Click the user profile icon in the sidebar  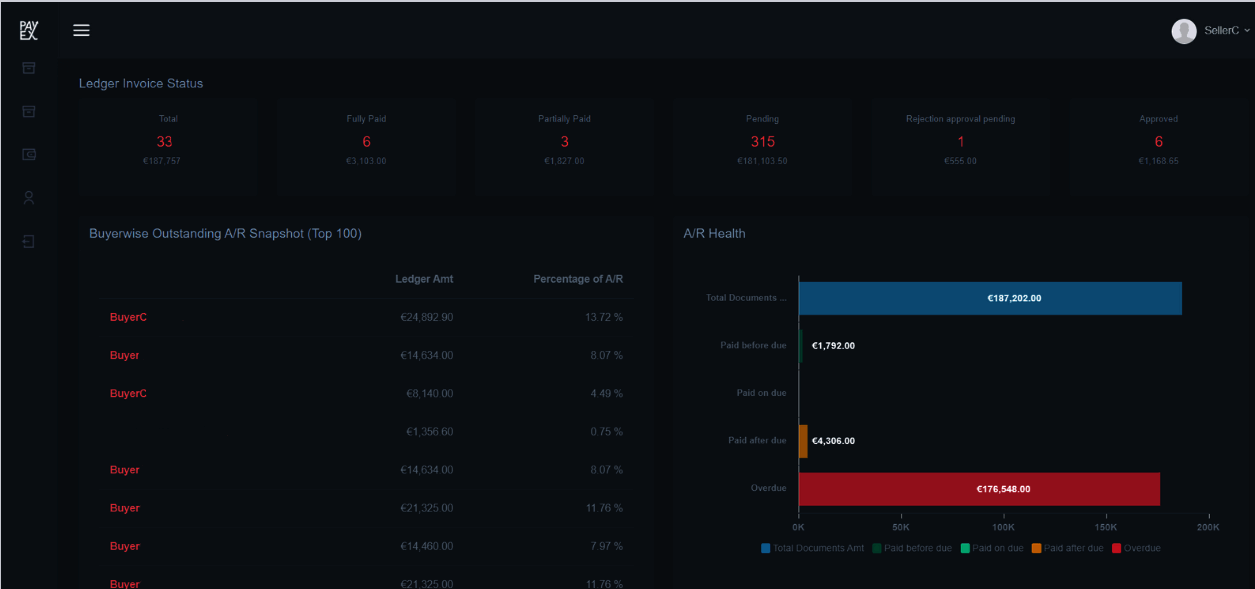28,197
